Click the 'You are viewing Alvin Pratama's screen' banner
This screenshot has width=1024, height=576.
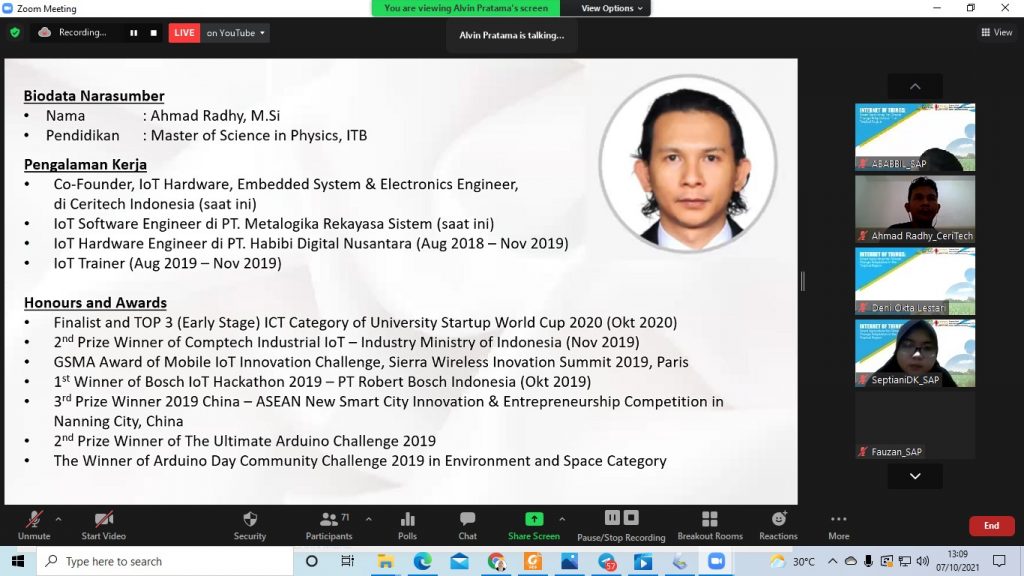[x=466, y=8]
